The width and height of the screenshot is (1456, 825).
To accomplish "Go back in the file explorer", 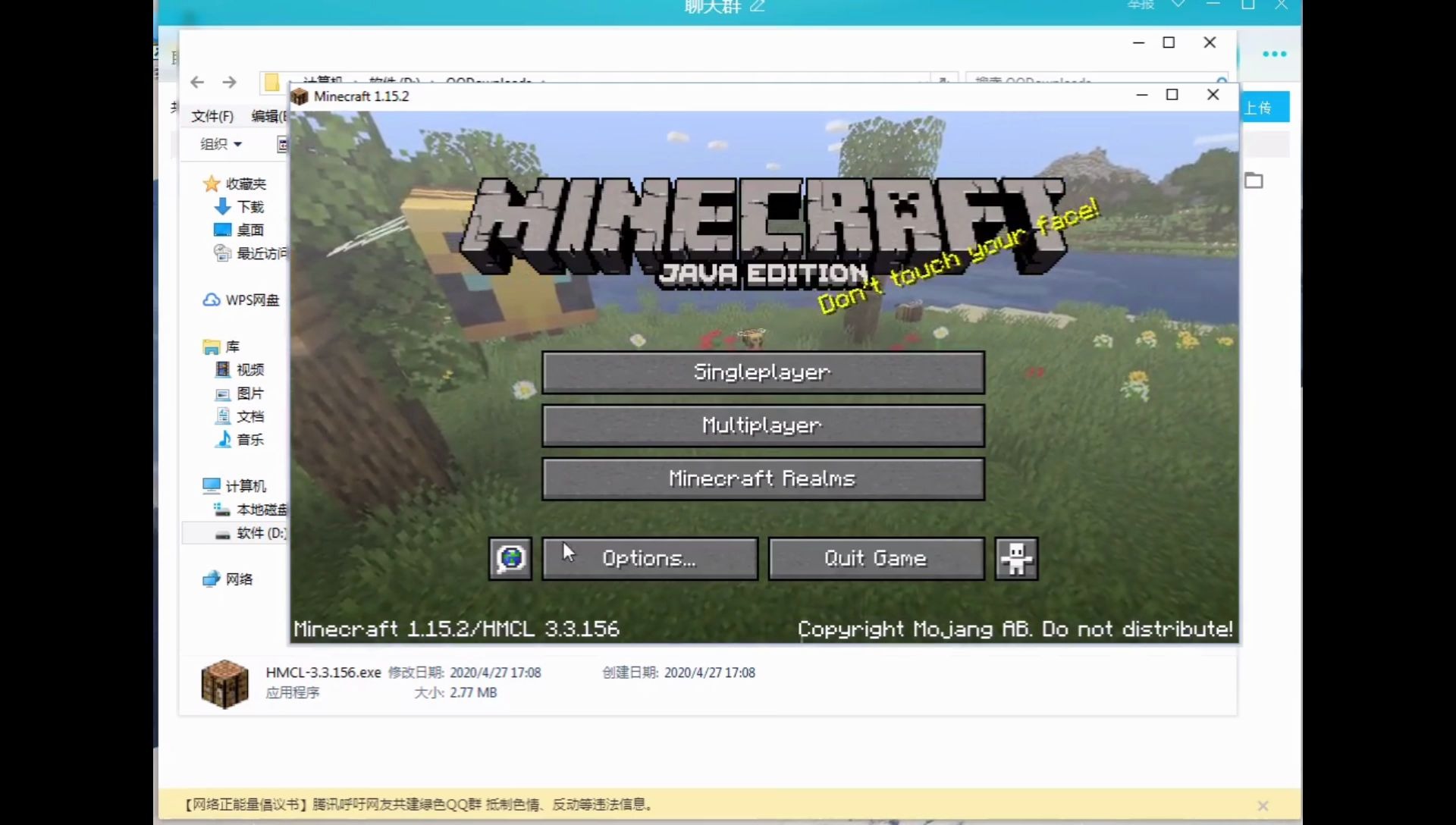I will pyautogui.click(x=197, y=82).
